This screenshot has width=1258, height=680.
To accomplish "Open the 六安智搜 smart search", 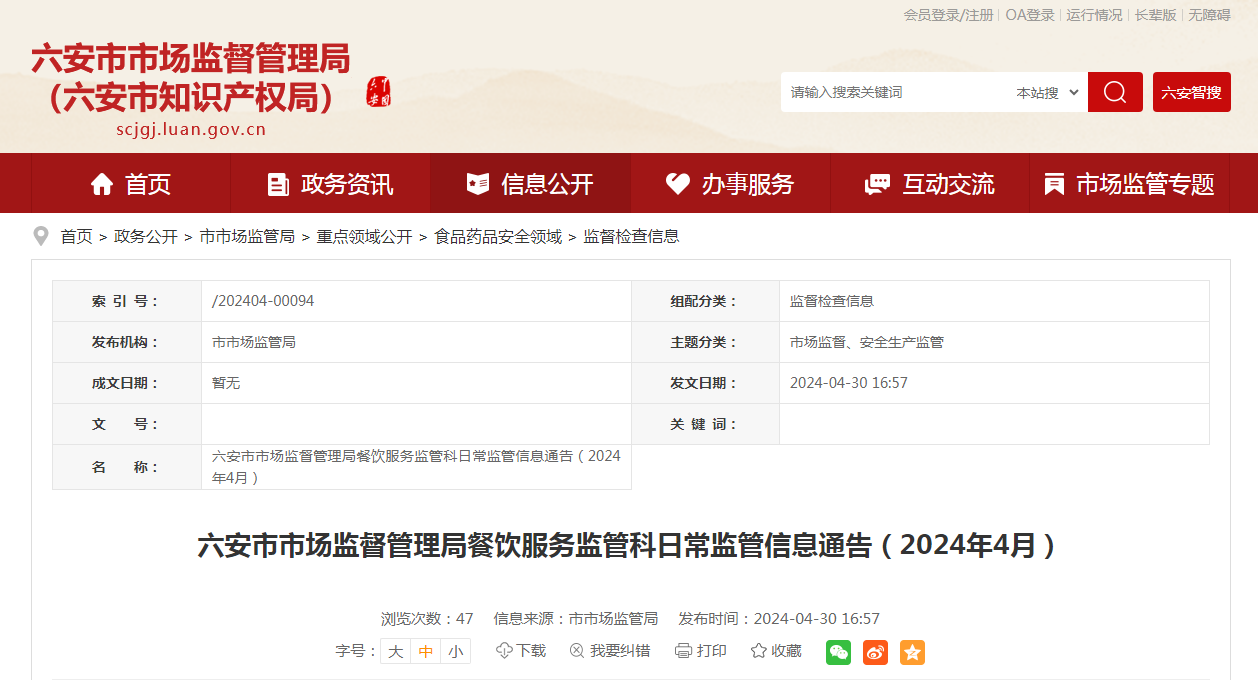I will pyautogui.click(x=1191, y=92).
